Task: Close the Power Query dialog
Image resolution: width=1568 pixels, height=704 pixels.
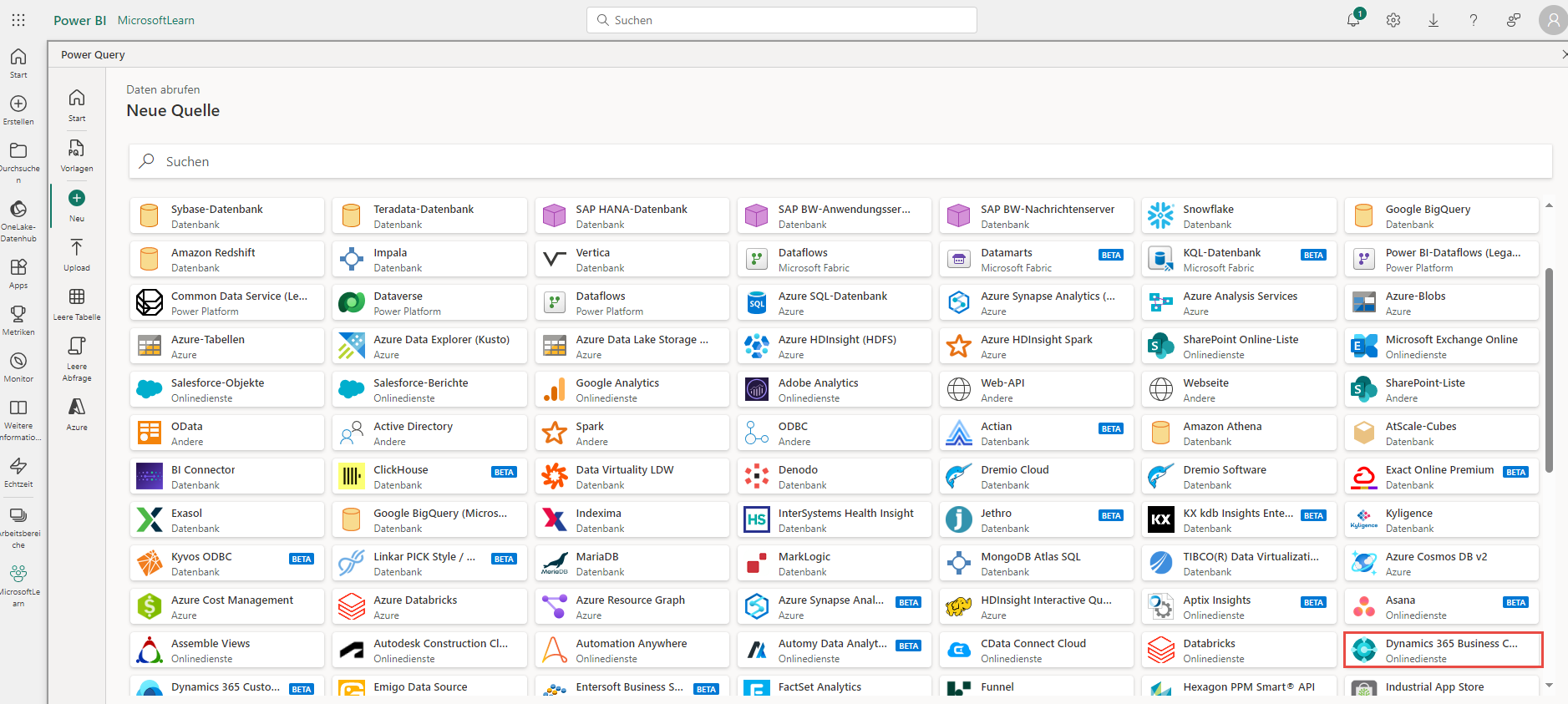Action: click(1564, 54)
